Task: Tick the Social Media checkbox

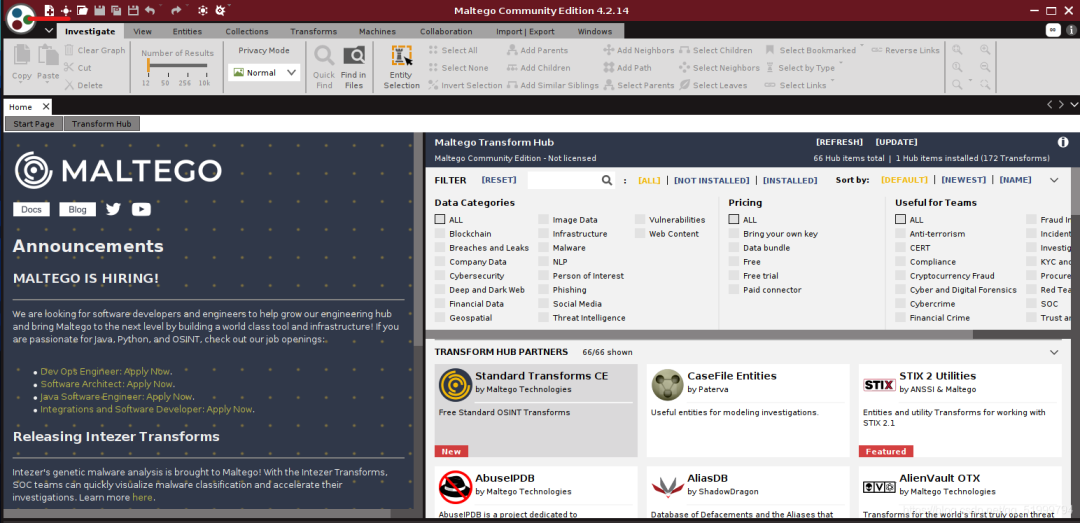Action: pos(543,304)
